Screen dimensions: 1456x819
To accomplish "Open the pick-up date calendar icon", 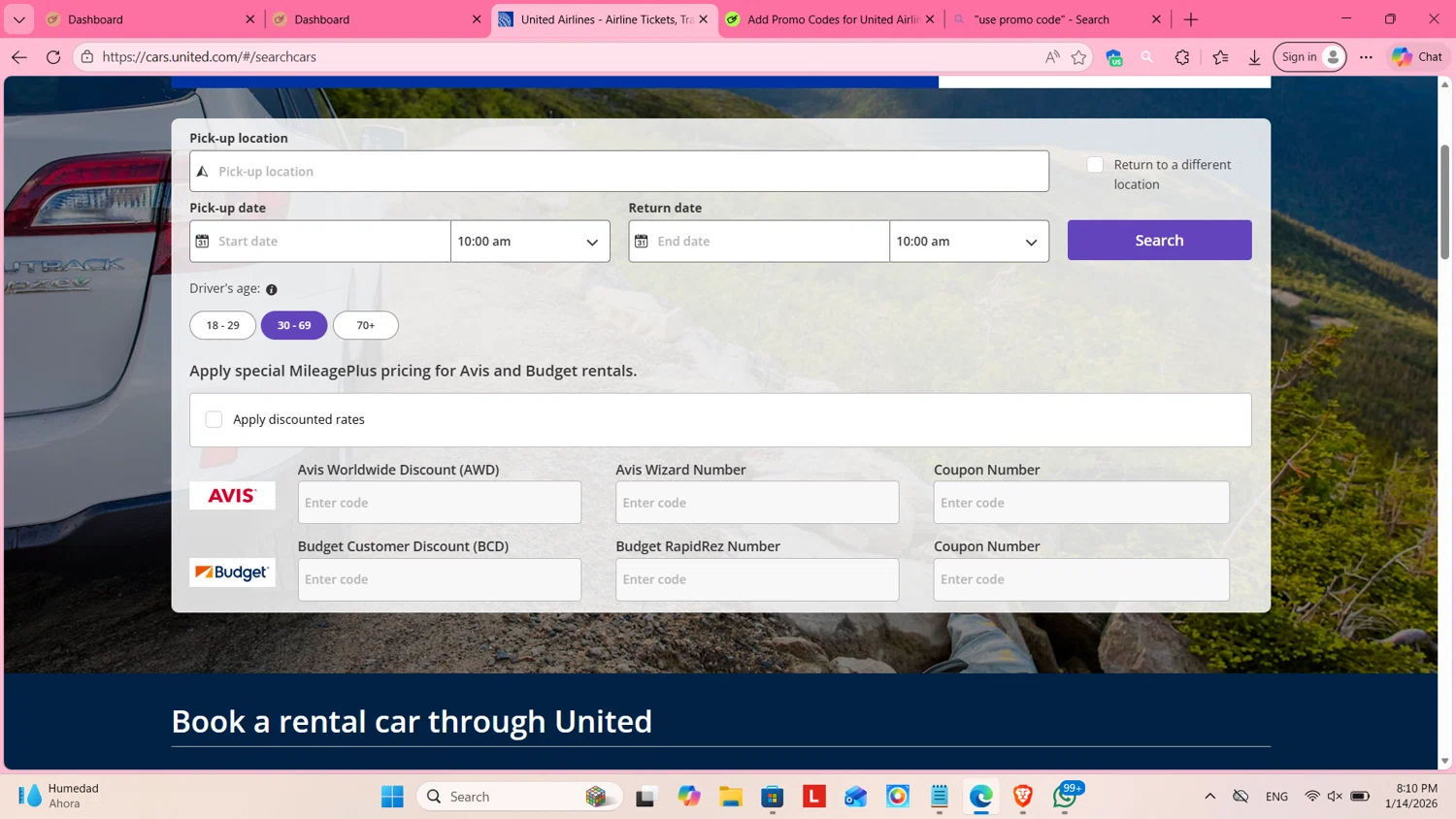I will point(202,241).
